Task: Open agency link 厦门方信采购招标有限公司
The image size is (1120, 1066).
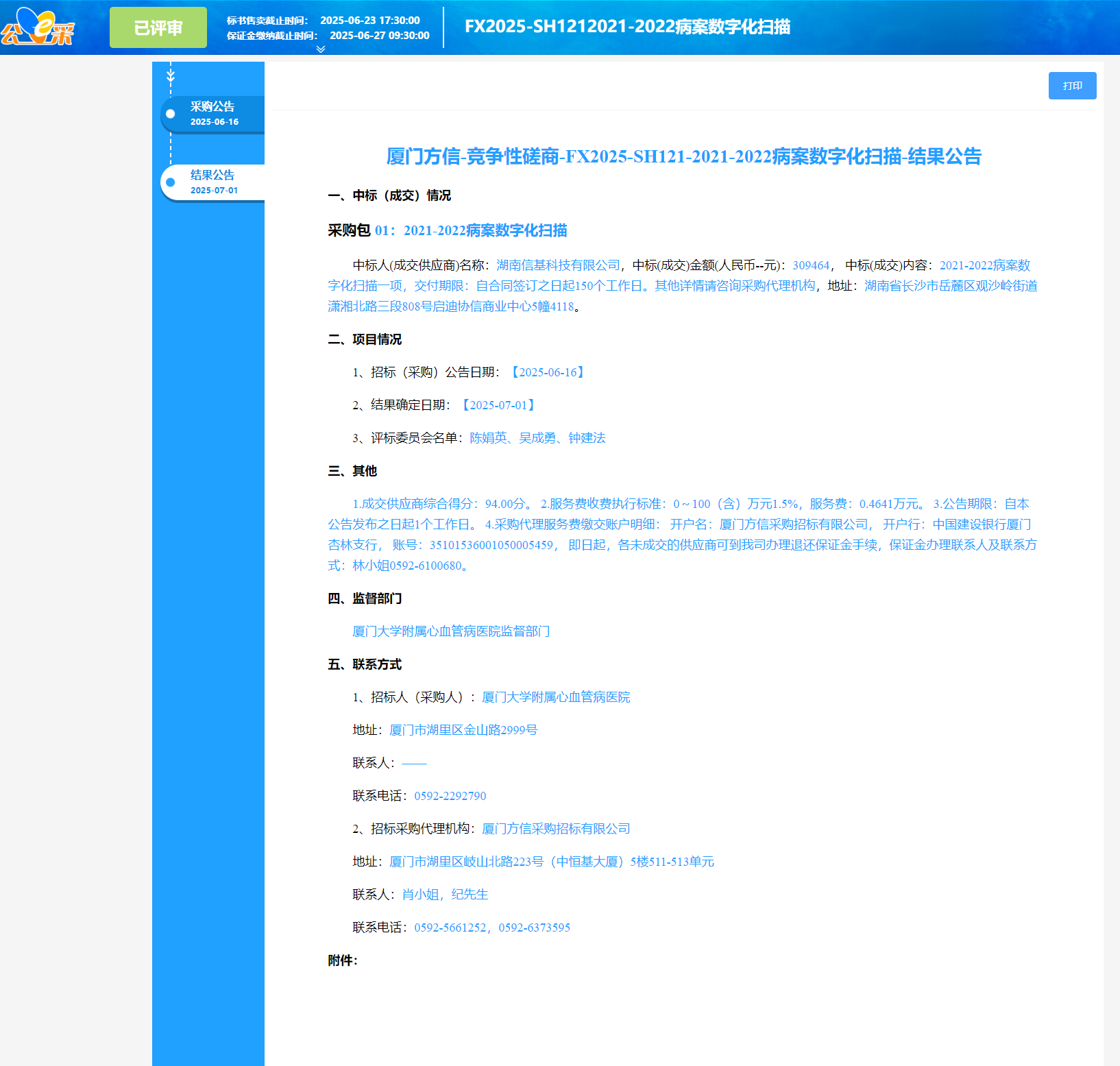Action: point(555,829)
